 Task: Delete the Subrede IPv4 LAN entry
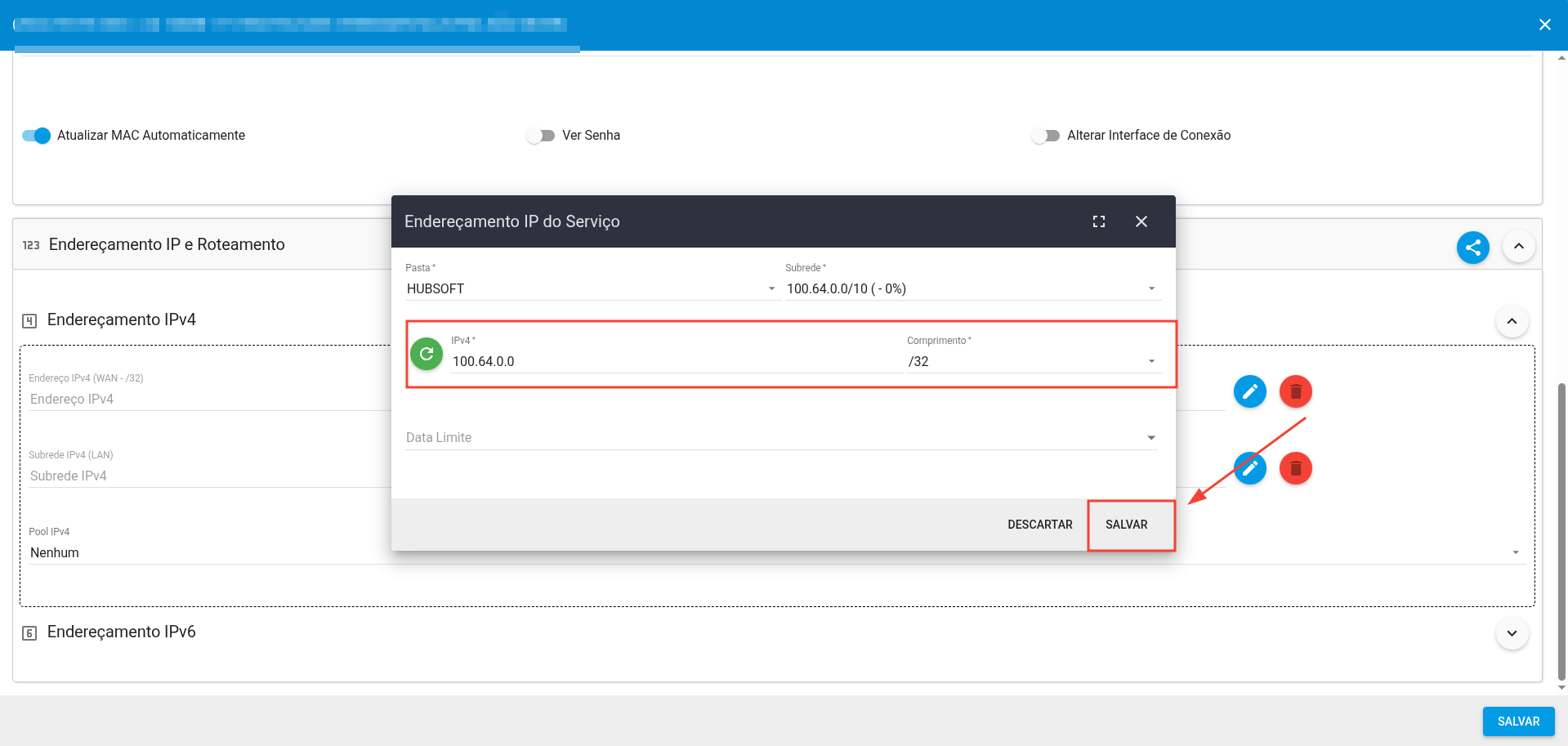pos(1295,468)
